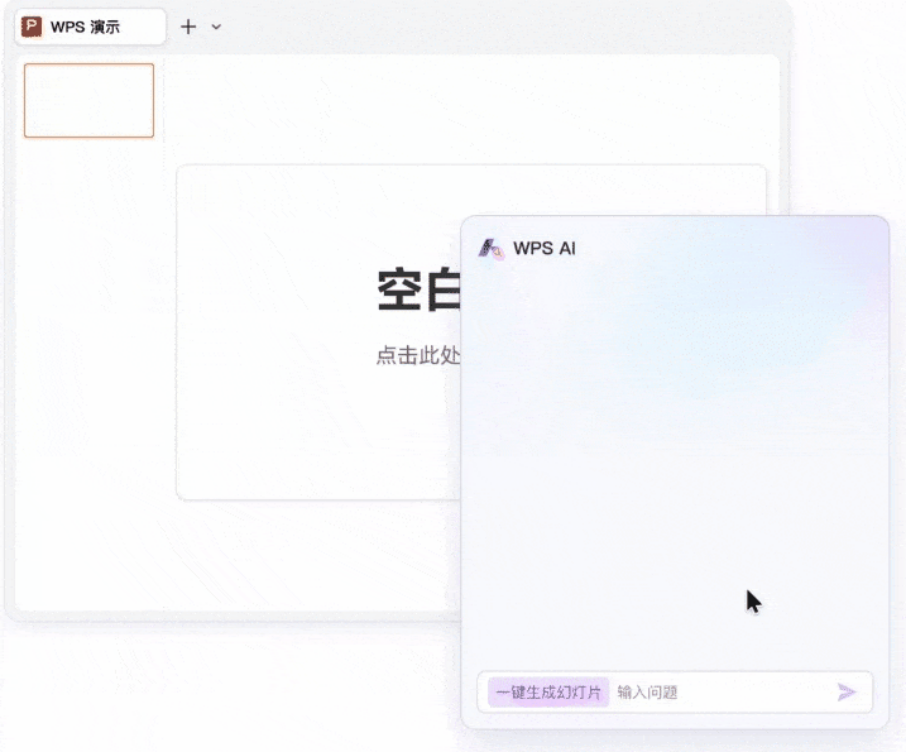Click blank slide area left of the title
The width and height of the screenshot is (906, 752).
(270, 291)
